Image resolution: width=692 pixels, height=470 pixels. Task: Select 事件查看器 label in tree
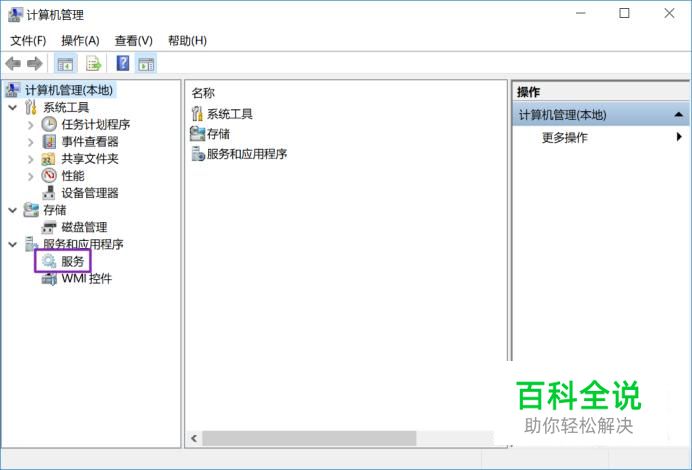coord(90,142)
